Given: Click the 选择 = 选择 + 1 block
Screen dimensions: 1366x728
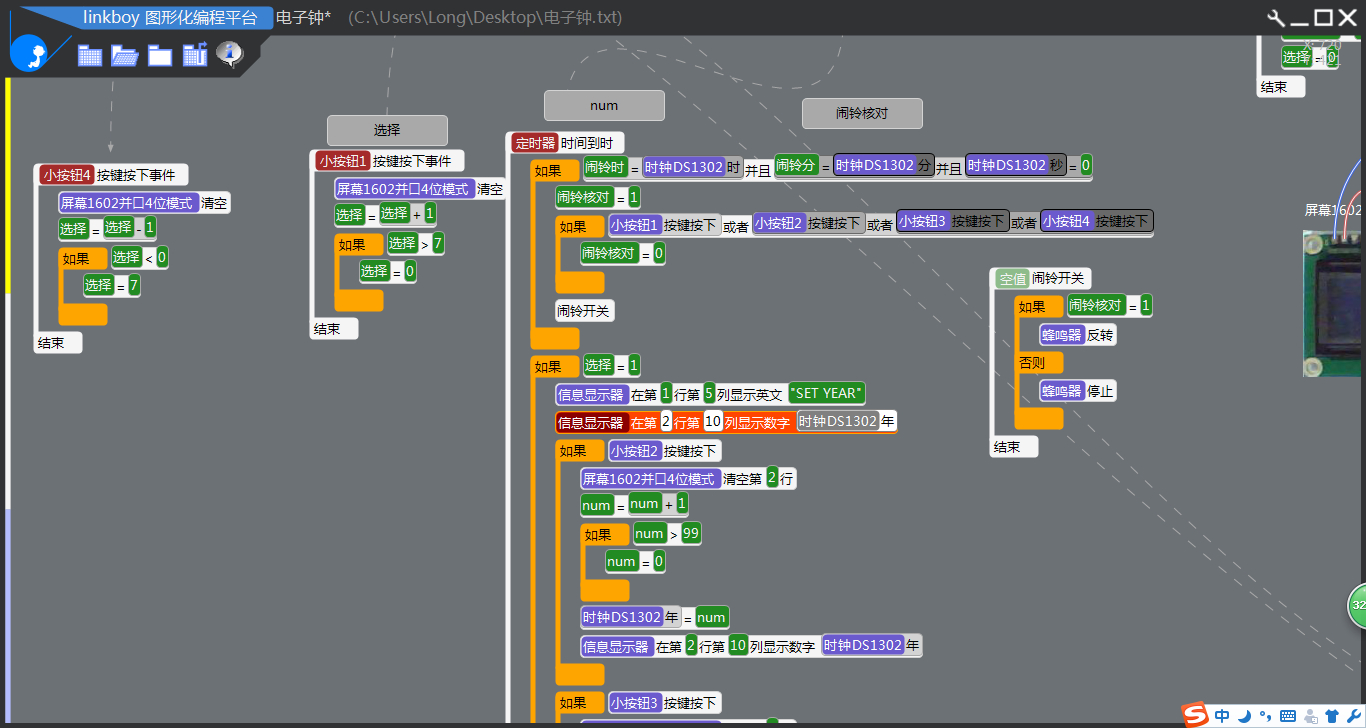Looking at the screenshot, I should tap(386, 214).
